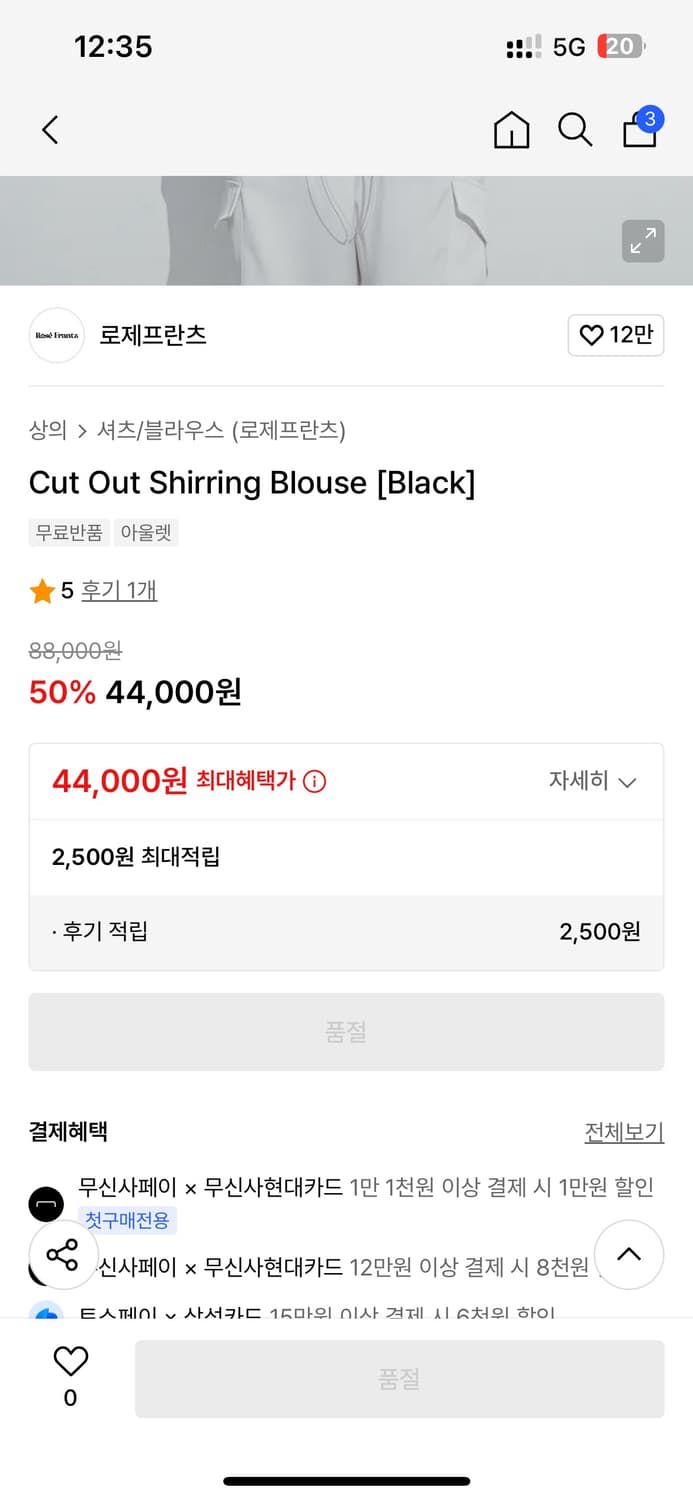Collapse the 자세히 chevron section
The width and height of the screenshot is (693, 1500).
[628, 781]
